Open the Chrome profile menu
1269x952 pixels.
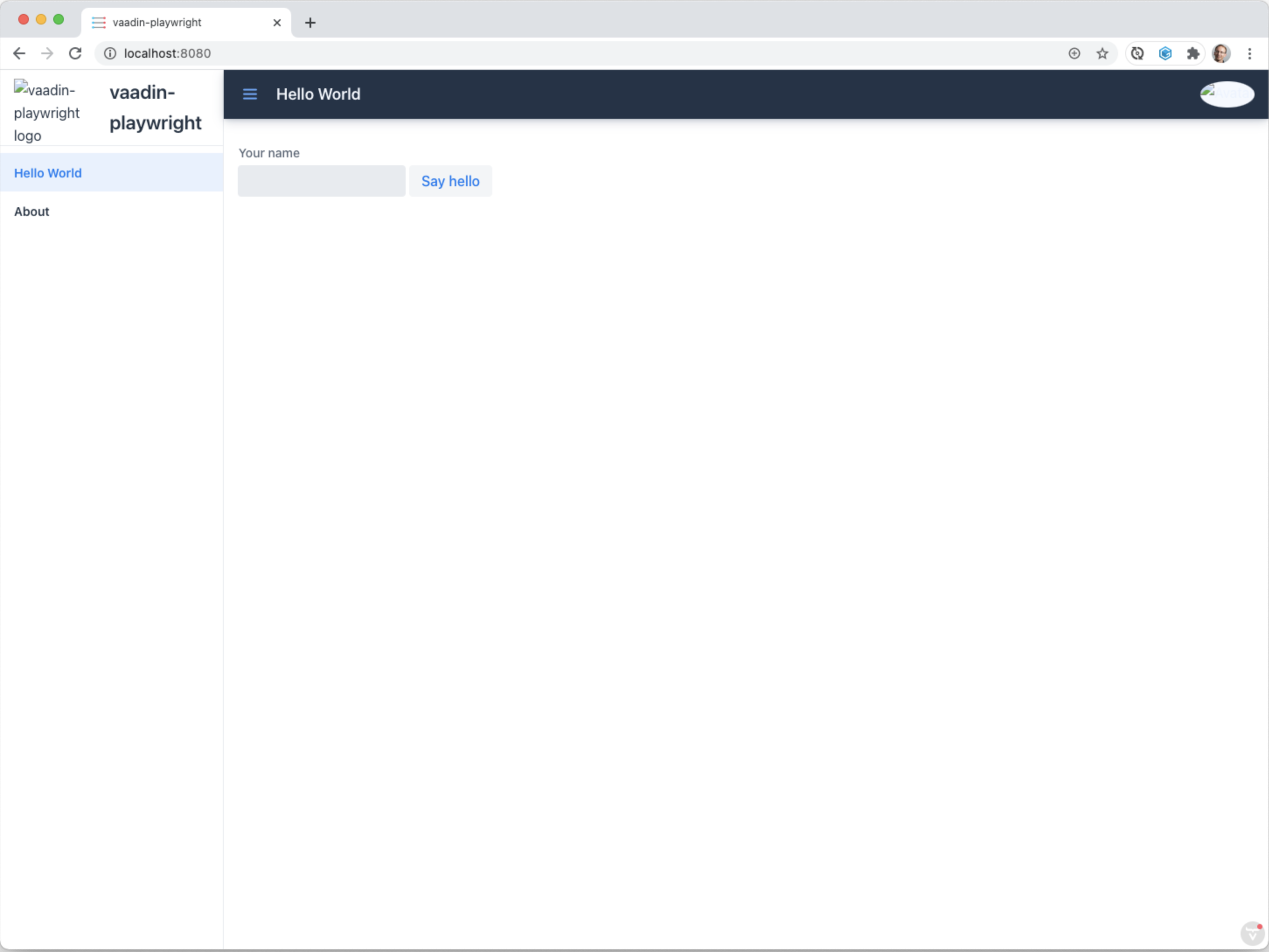[1221, 53]
